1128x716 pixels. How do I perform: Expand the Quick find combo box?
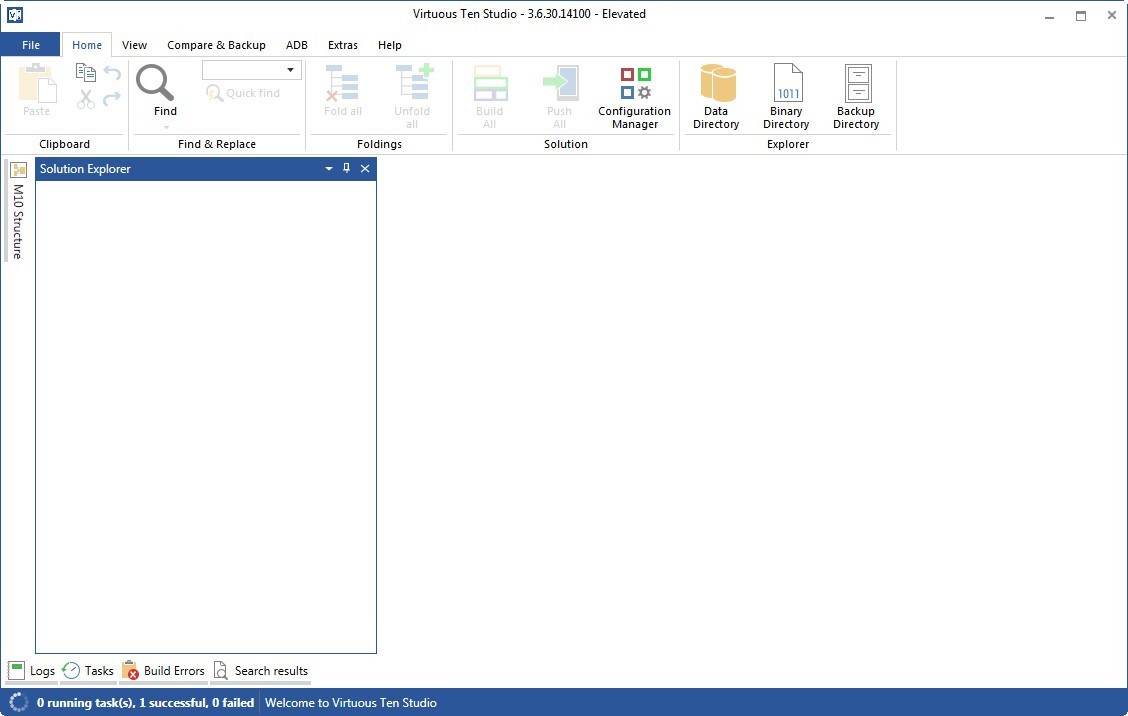291,70
